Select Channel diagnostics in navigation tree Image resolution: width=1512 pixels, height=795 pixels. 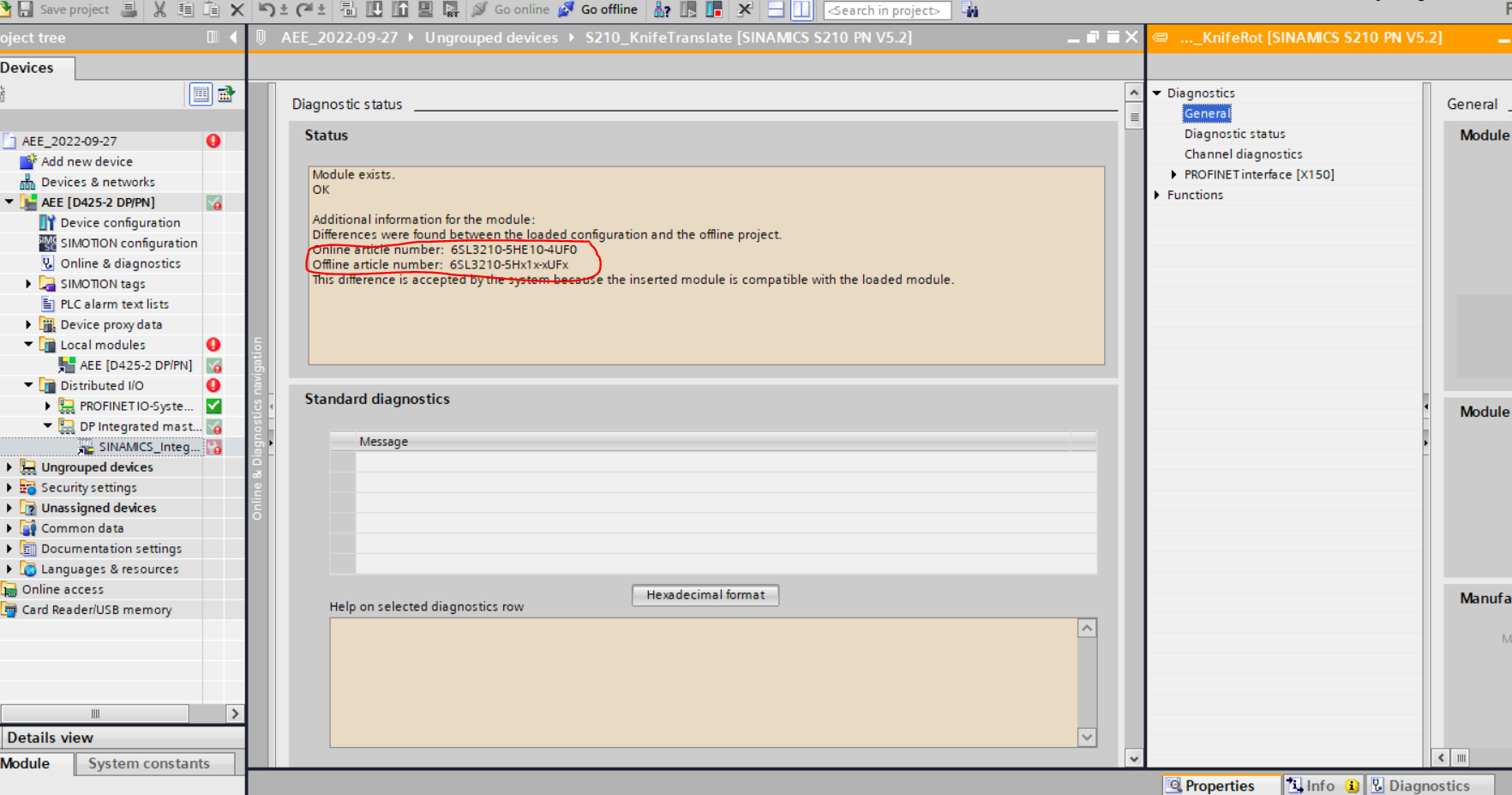click(x=1243, y=154)
